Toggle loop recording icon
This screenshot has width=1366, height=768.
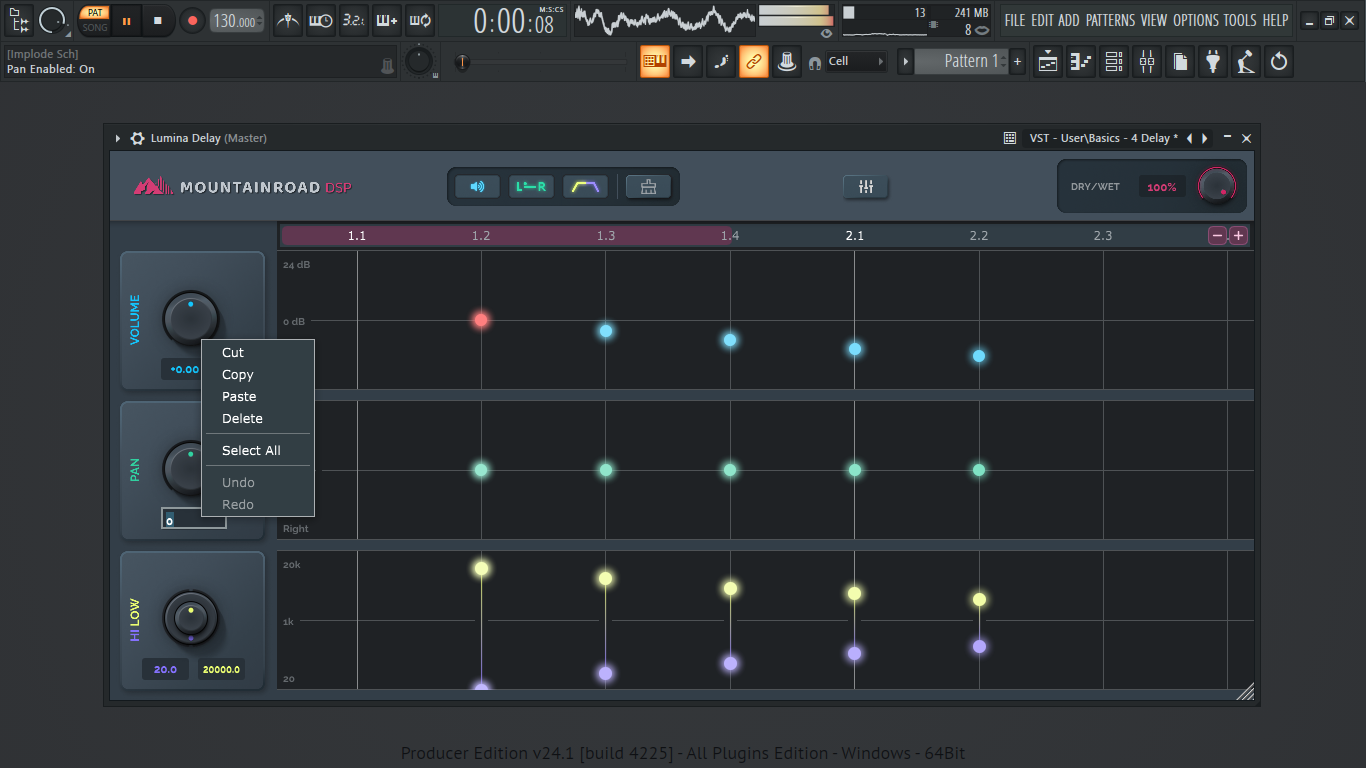(419, 20)
